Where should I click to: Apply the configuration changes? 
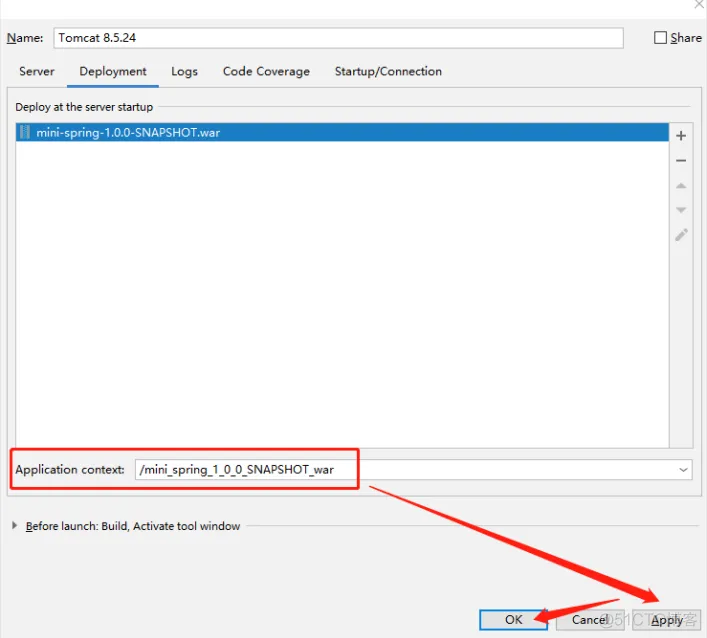click(667, 620)
